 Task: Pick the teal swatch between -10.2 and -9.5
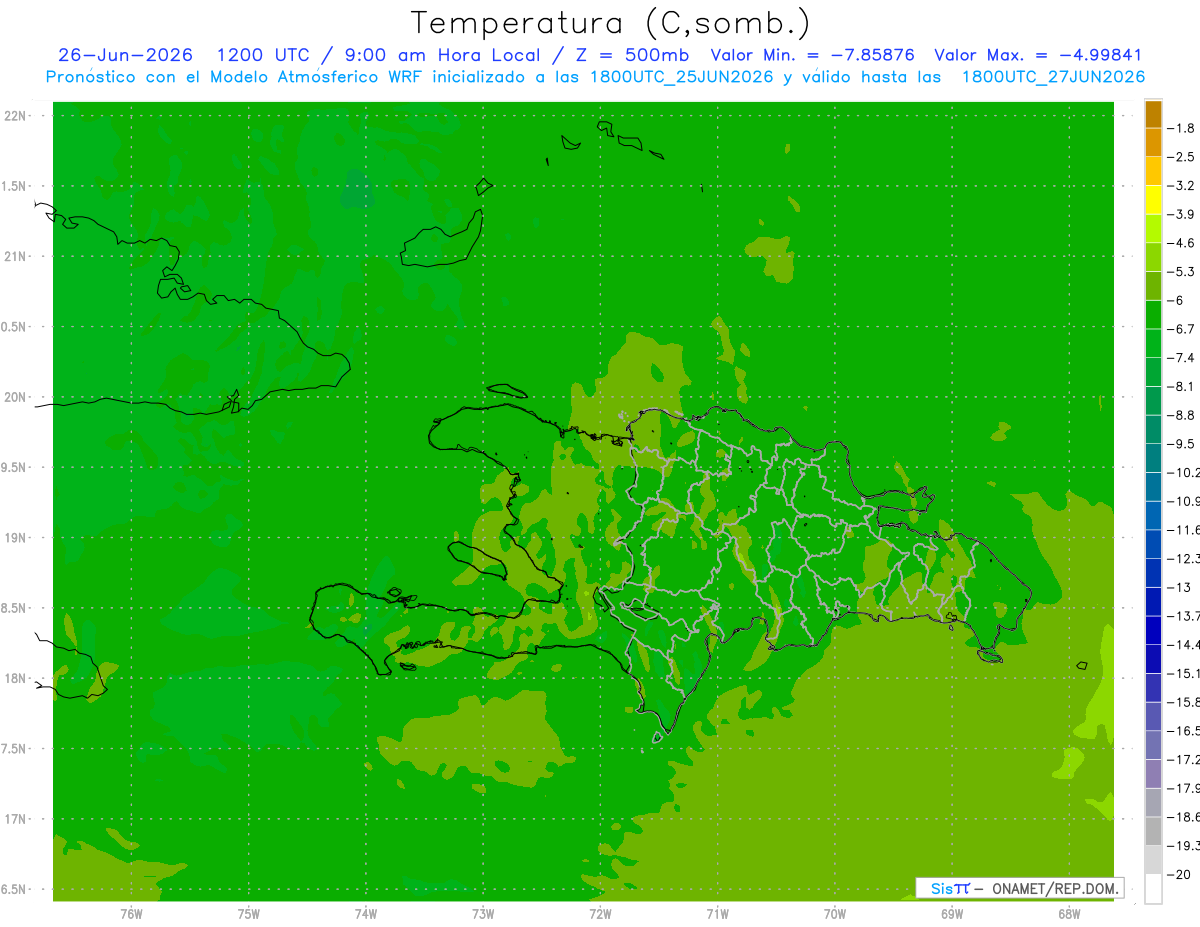(x=1153, y=458)
